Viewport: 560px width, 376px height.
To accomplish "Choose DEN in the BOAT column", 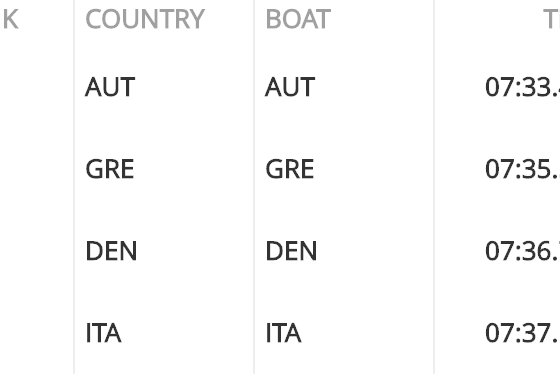I will tap(291, 251).
